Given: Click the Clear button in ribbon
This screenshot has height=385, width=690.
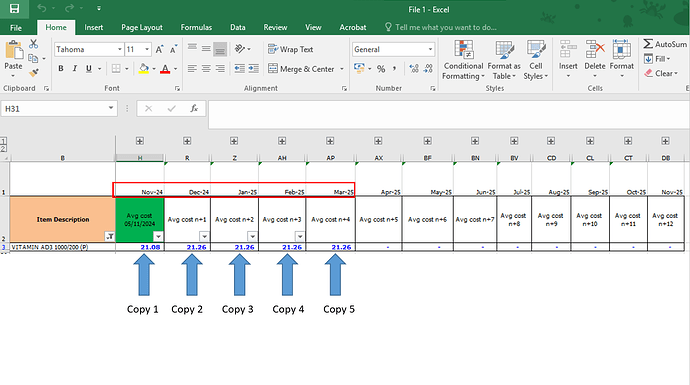Looking at the screenshot, I should tap(661, 73).
